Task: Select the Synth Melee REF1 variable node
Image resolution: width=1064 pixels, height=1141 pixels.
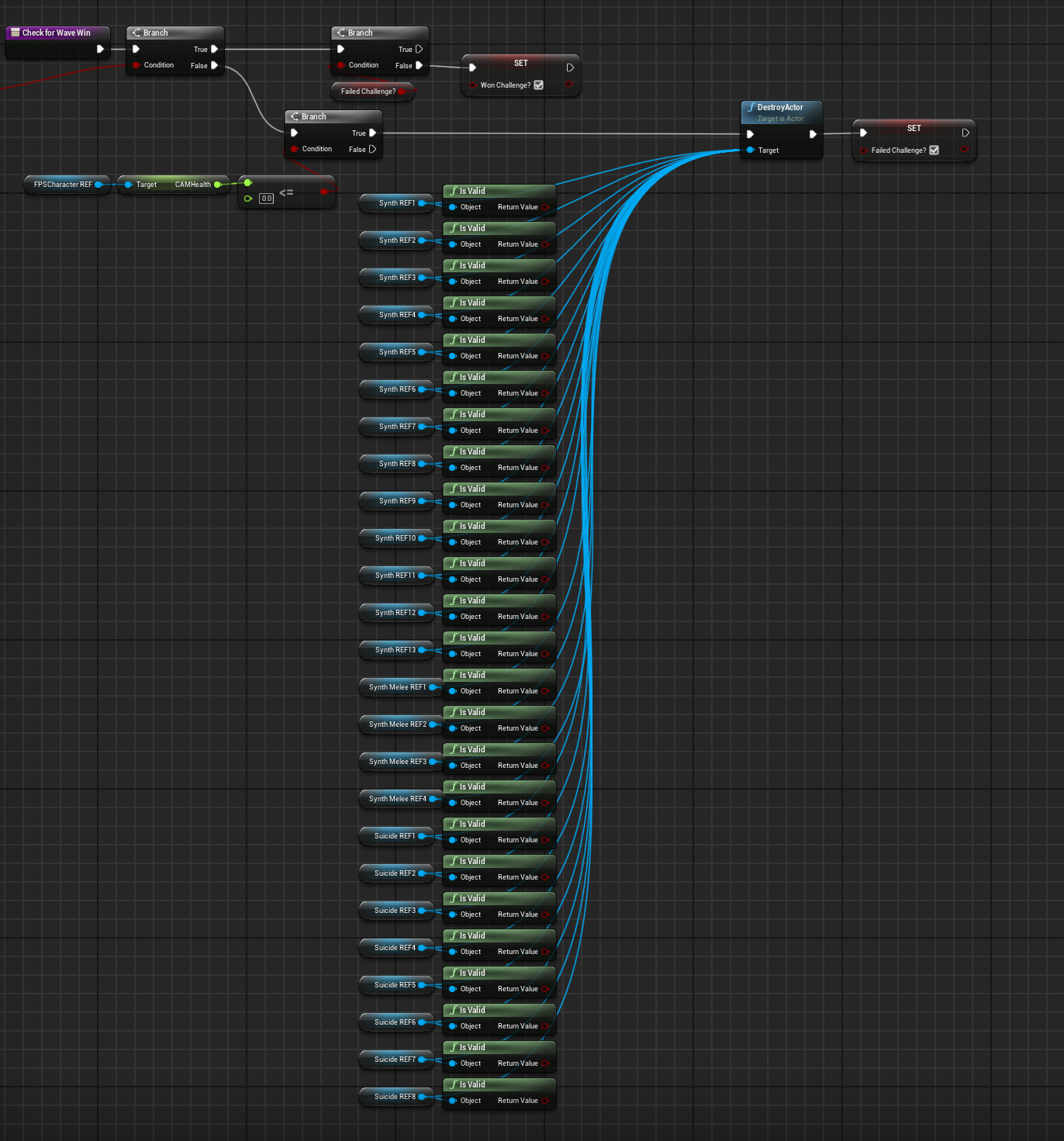Action: [397, 687]
